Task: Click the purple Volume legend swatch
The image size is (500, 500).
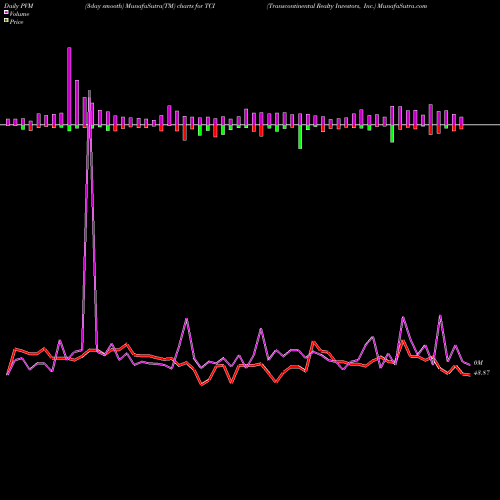Action: 6,13
